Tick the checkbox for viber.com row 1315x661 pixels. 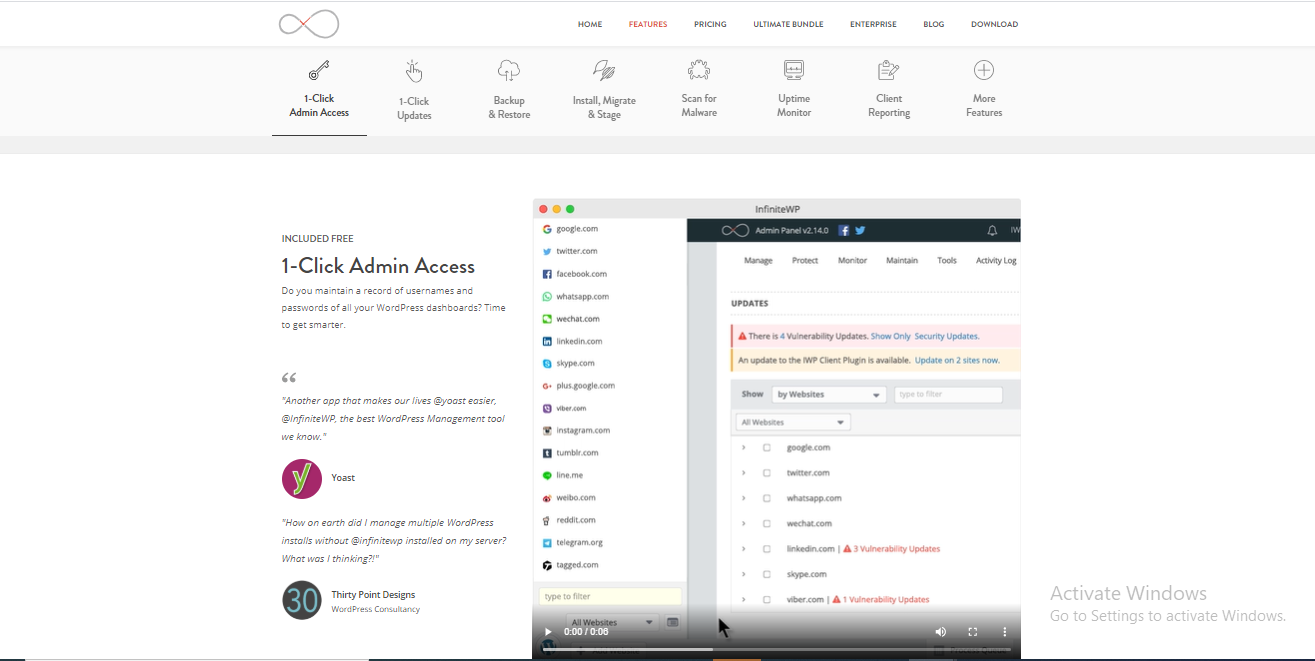(767, 600)
